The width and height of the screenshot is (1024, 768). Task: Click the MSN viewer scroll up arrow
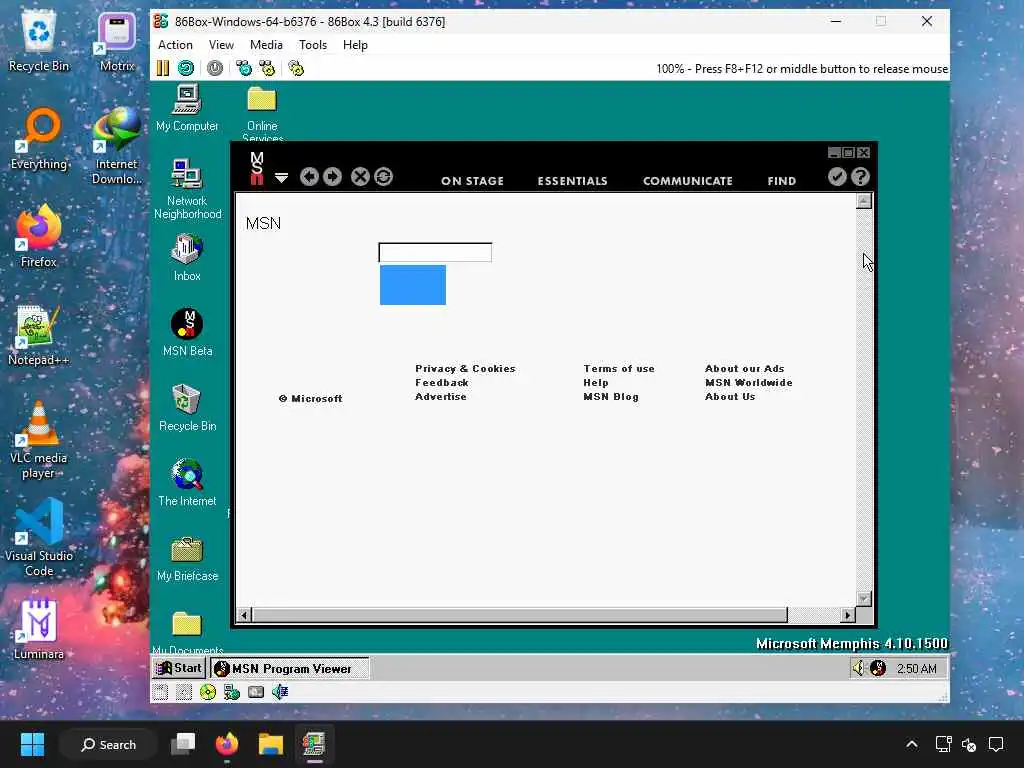point(863,201)
